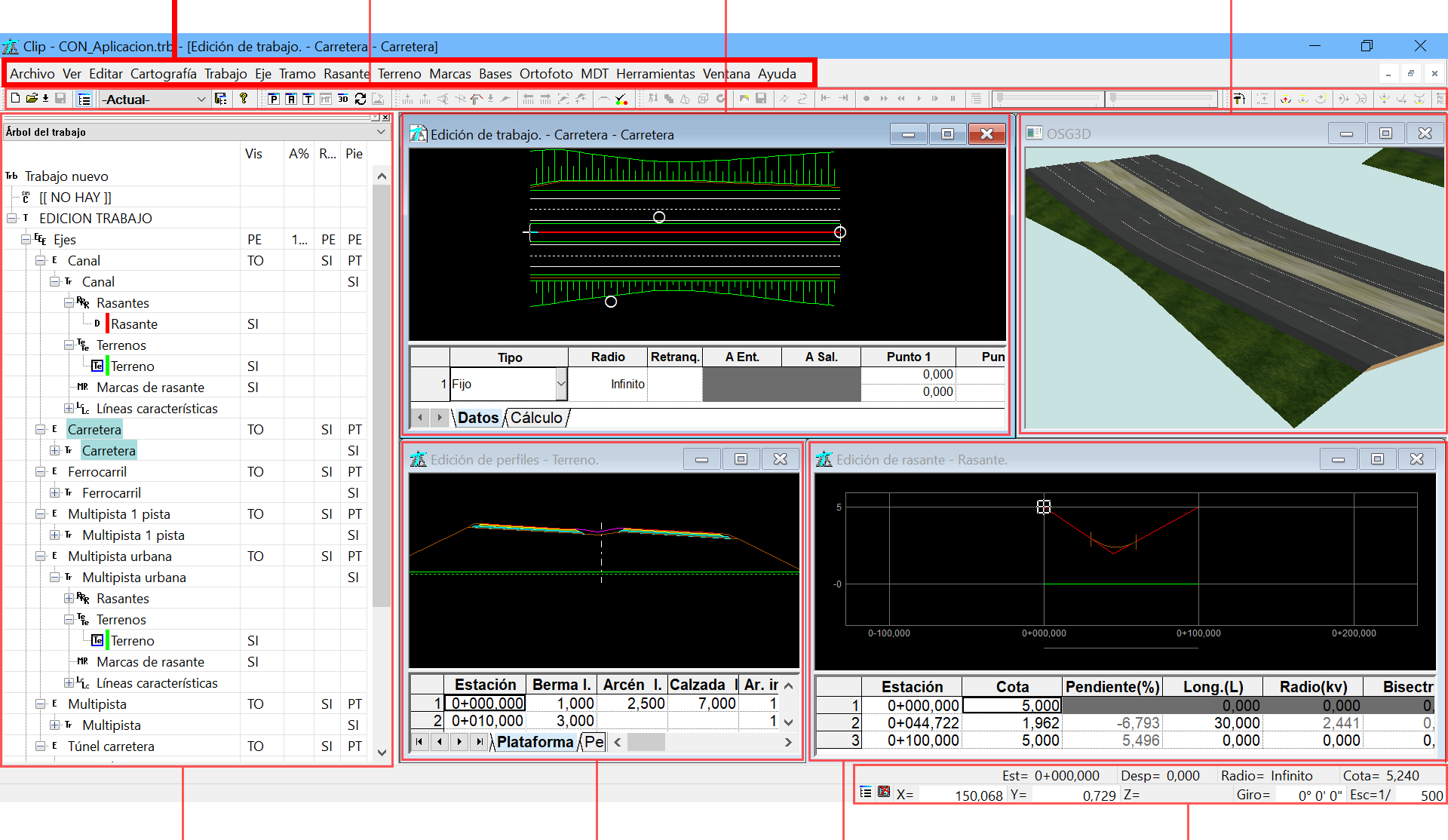Open the Cartografía menu

163,74
